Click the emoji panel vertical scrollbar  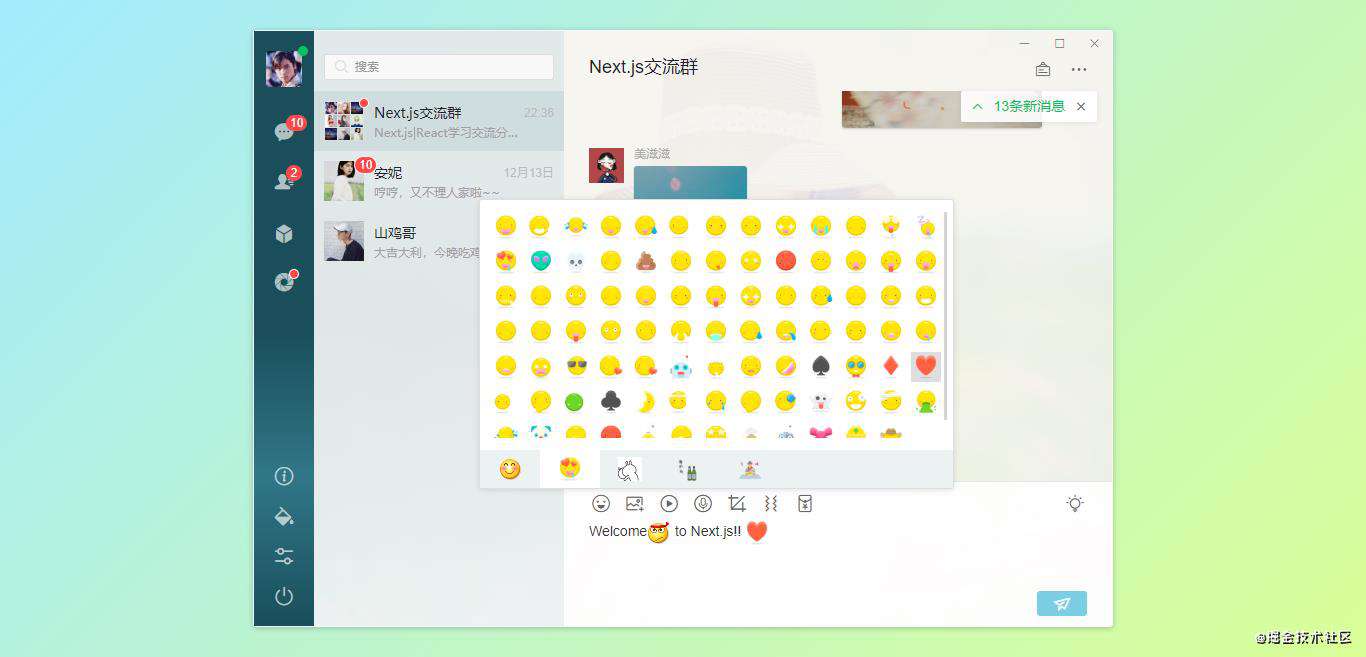946,316
